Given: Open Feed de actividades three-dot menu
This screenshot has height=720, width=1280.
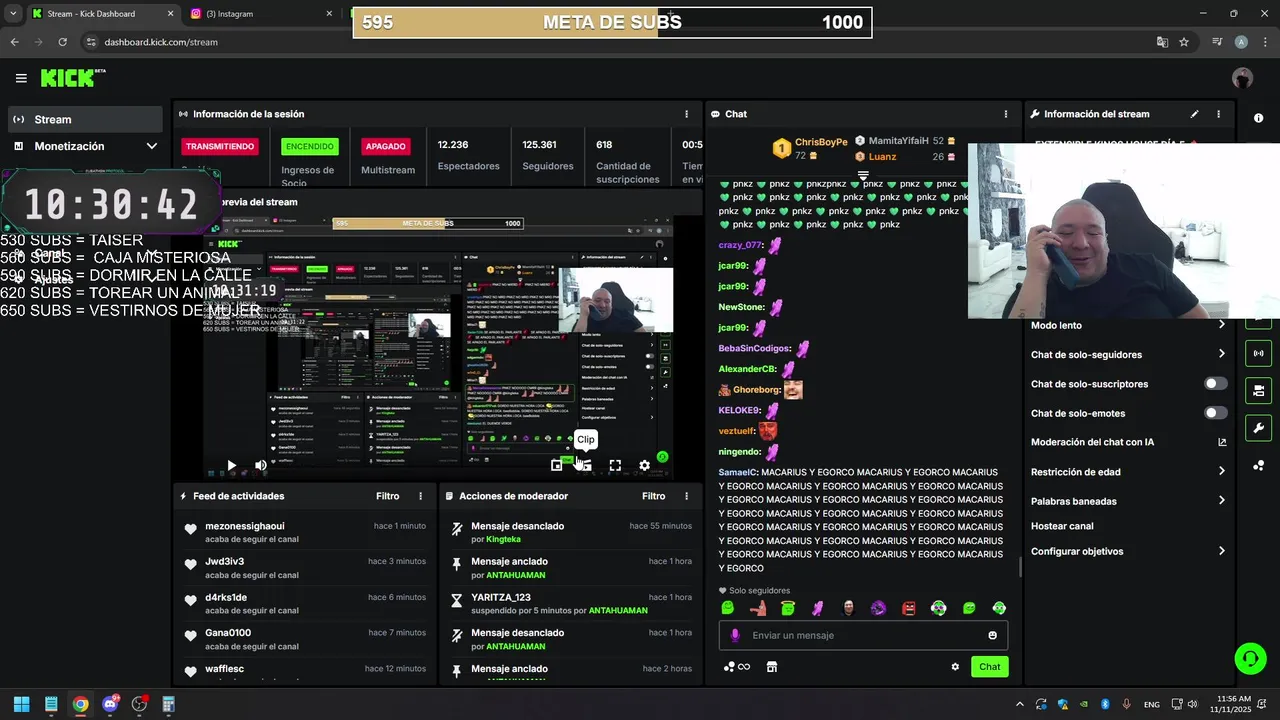Looking at the screenshot, I should (420, 496).
